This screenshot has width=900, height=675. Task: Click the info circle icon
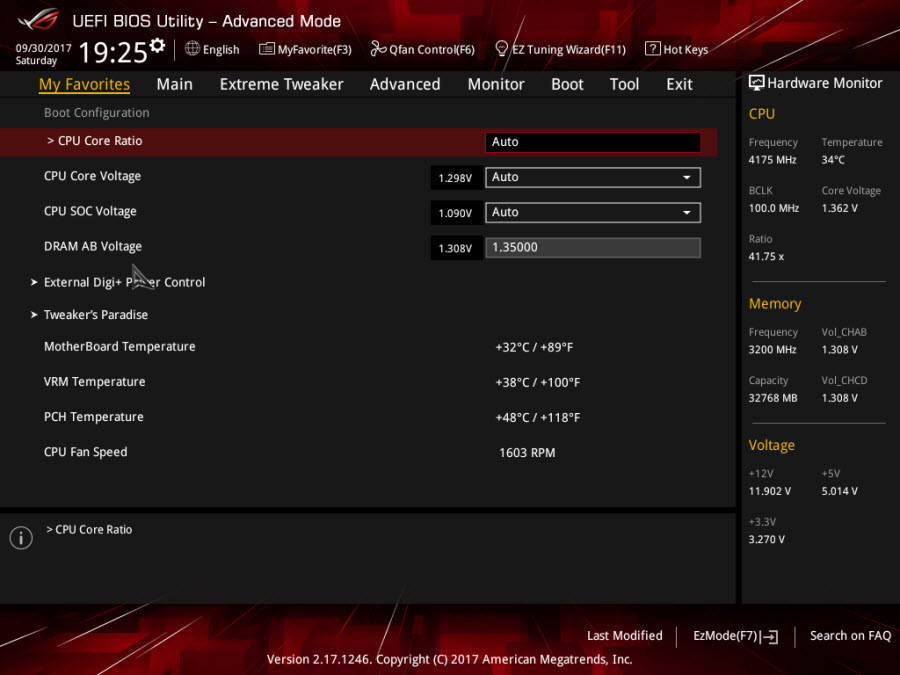click(21, 538)
